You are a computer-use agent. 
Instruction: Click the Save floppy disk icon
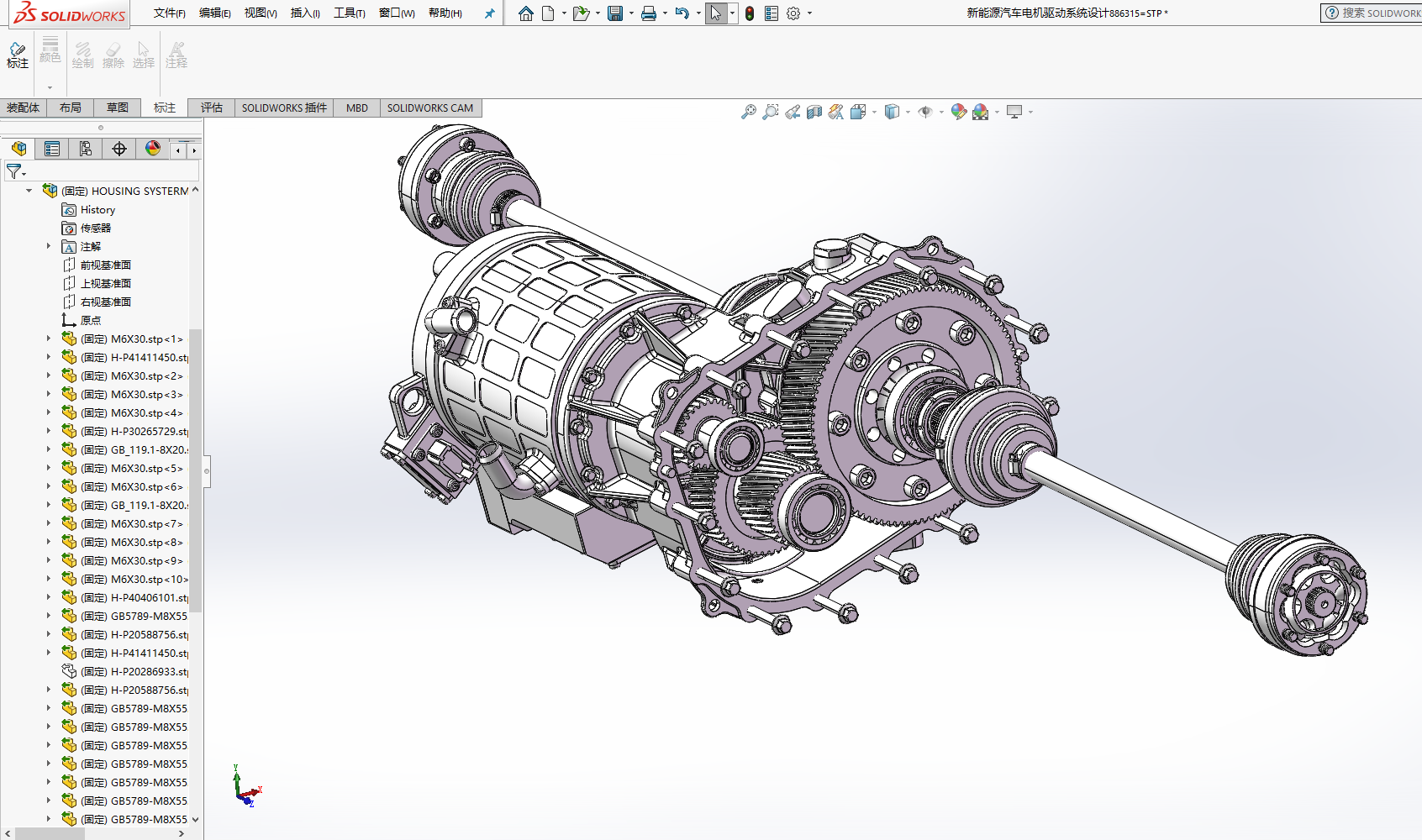pos(615,13)
